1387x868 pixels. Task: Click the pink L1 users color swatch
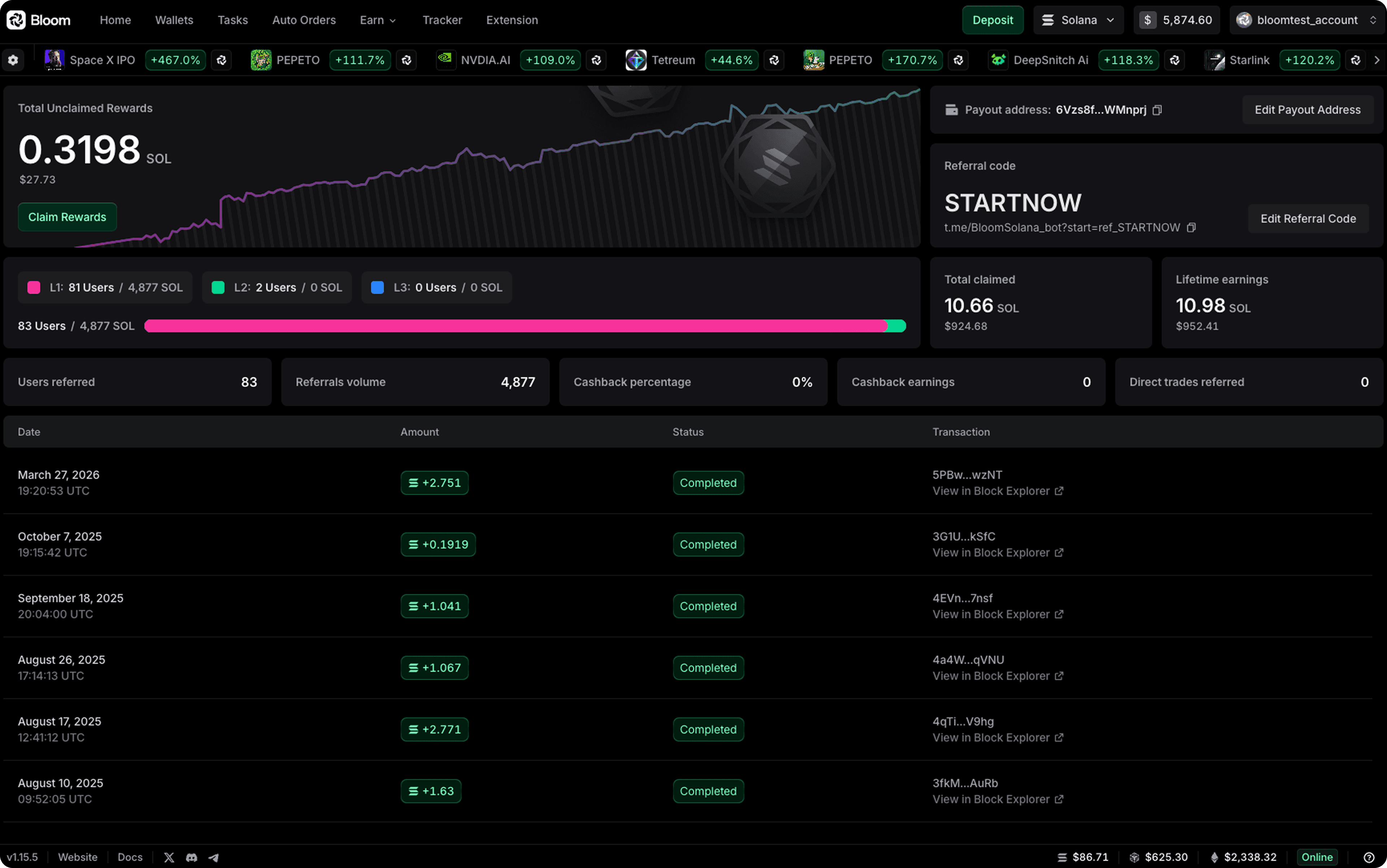34,288
